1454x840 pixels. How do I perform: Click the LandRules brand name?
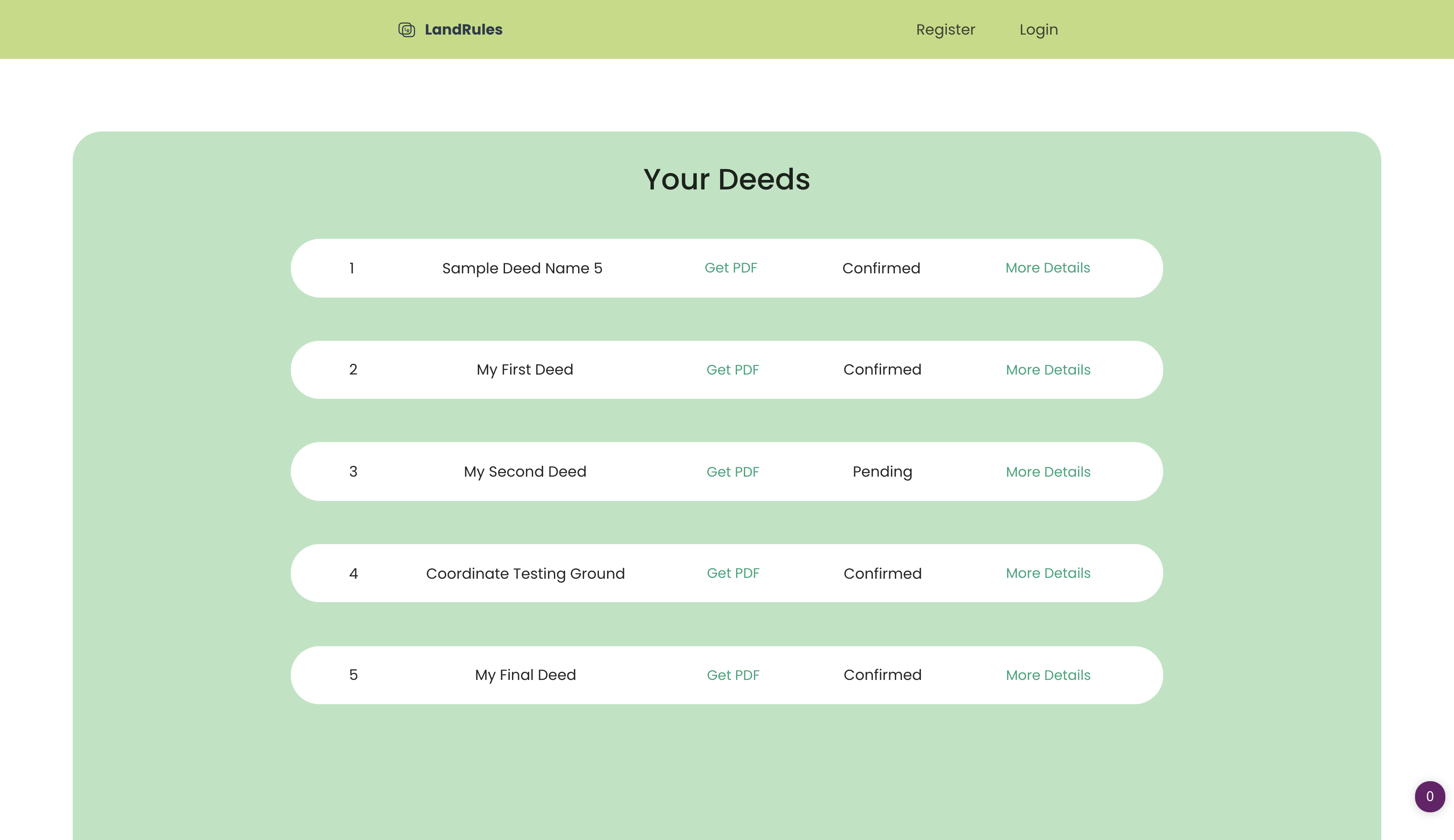463,29
